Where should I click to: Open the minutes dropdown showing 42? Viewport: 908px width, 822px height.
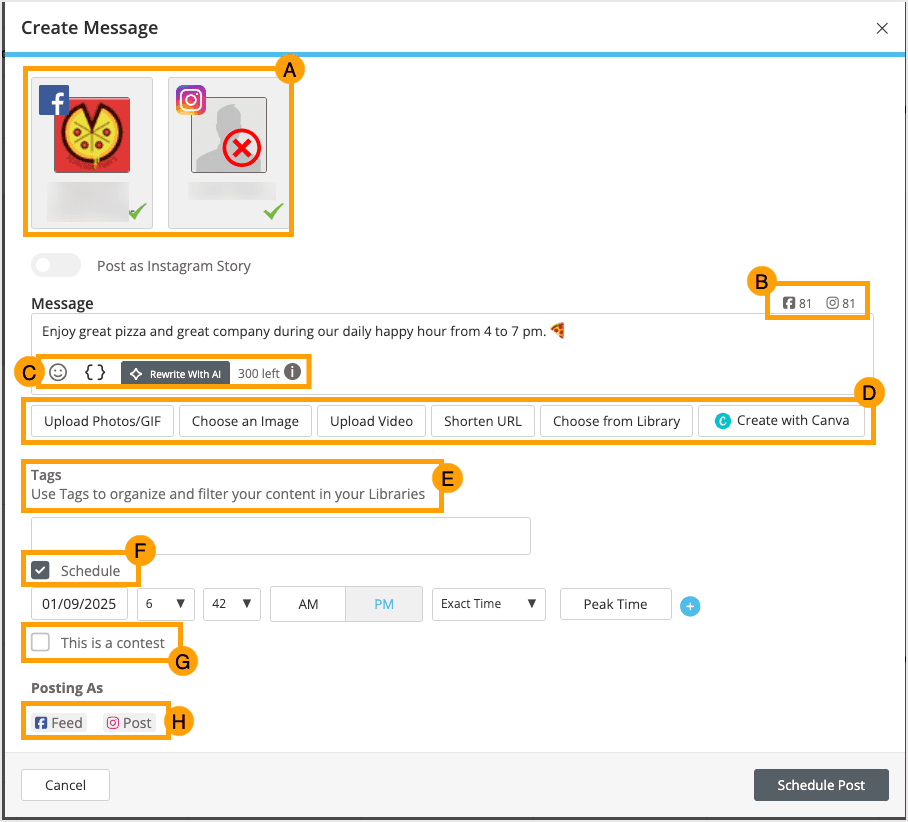[x=231, y=604]
